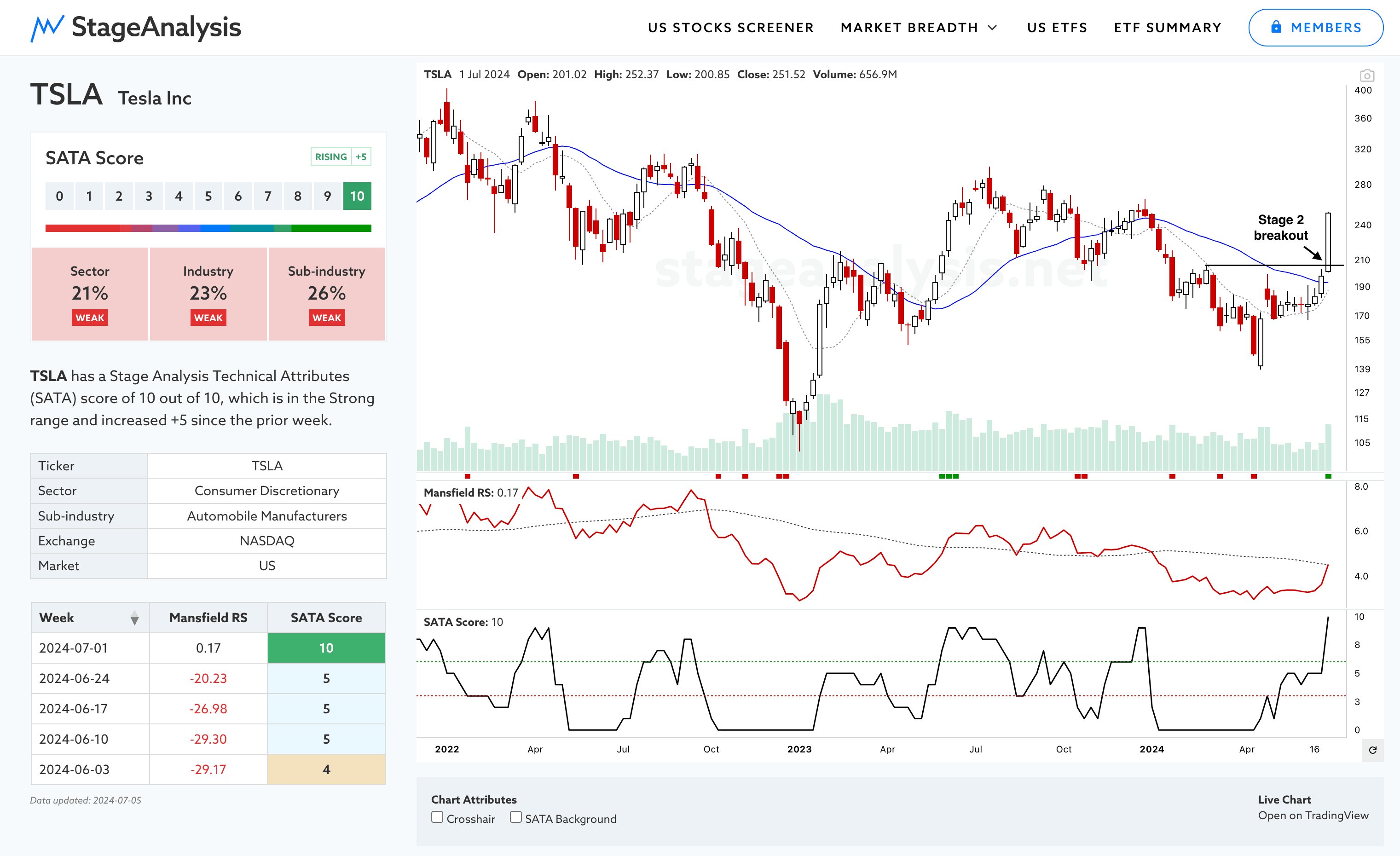The width and height of the screenshot is (1400, 856).
Task: Click the green SATA score 10 cell
Action: (x=326, y=648)
